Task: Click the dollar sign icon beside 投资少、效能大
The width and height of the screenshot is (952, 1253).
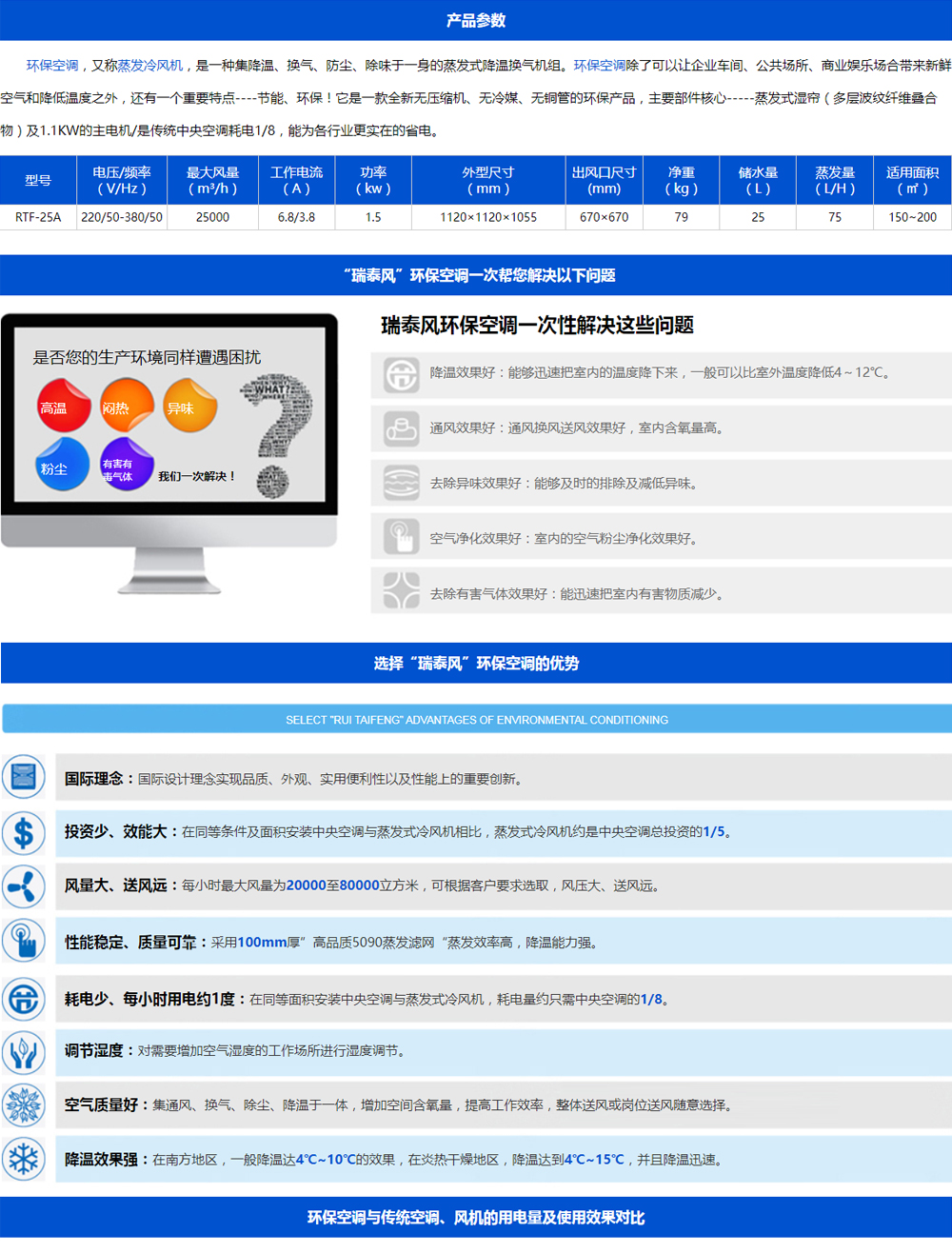Action: [24, 833]
